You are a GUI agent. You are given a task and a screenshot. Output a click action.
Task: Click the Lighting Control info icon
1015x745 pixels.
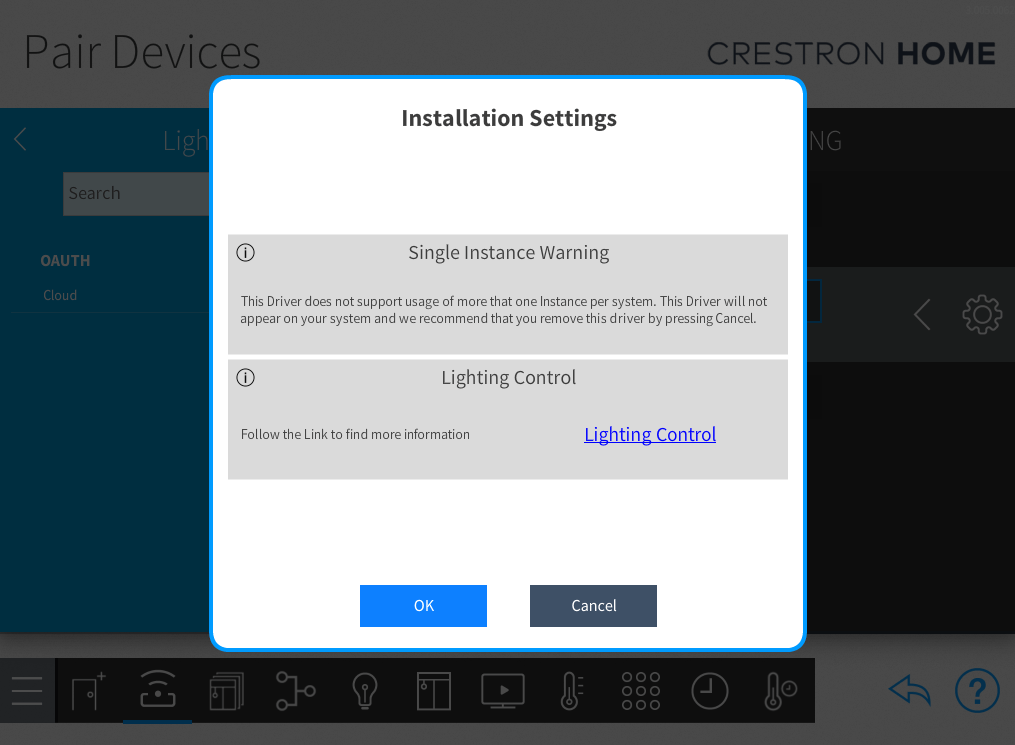coord(245,377)
